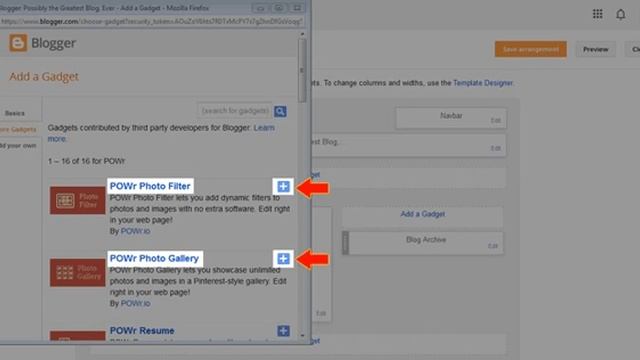Add the POWr Photo Gallery gadget
The height and width of the screenshot is (360, 640).
click(283, 259)
